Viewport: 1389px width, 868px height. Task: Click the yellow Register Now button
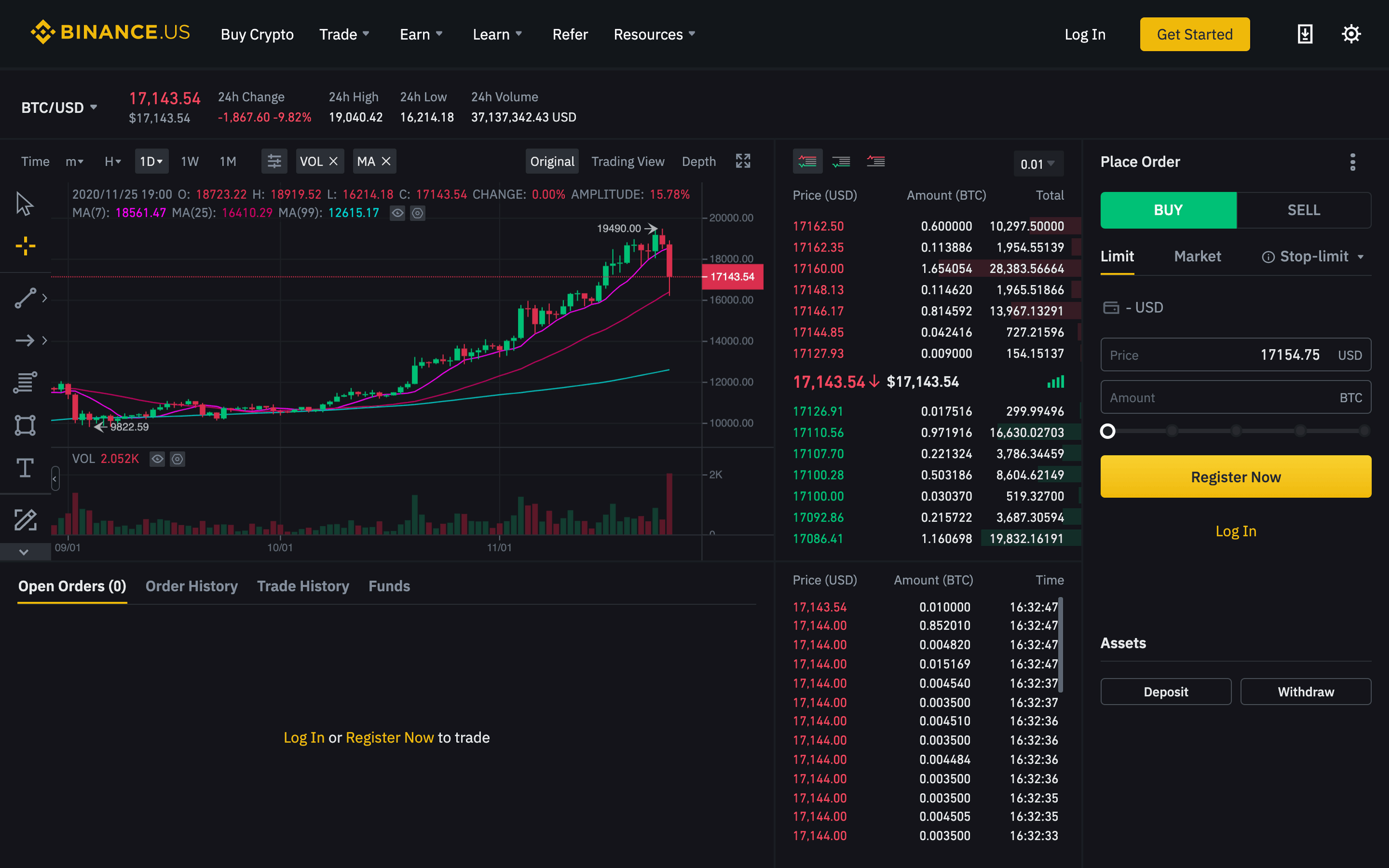coord(1236,476)
